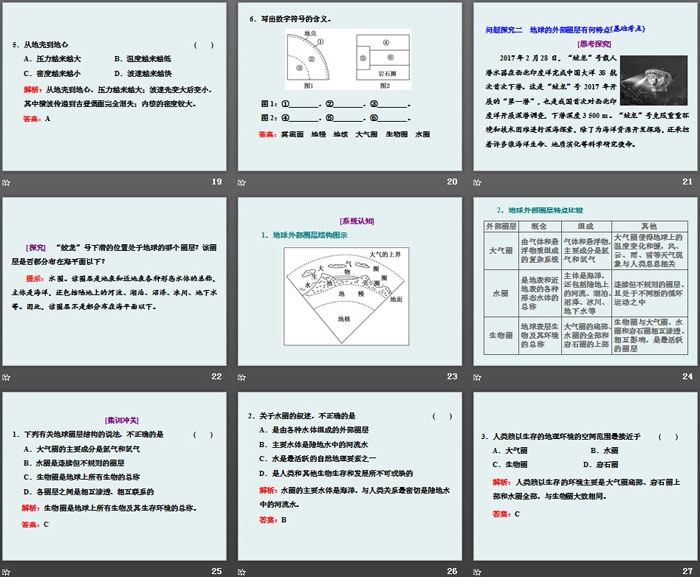Select slide 22 thumbnail with 探究 question

tap(114, 281)
